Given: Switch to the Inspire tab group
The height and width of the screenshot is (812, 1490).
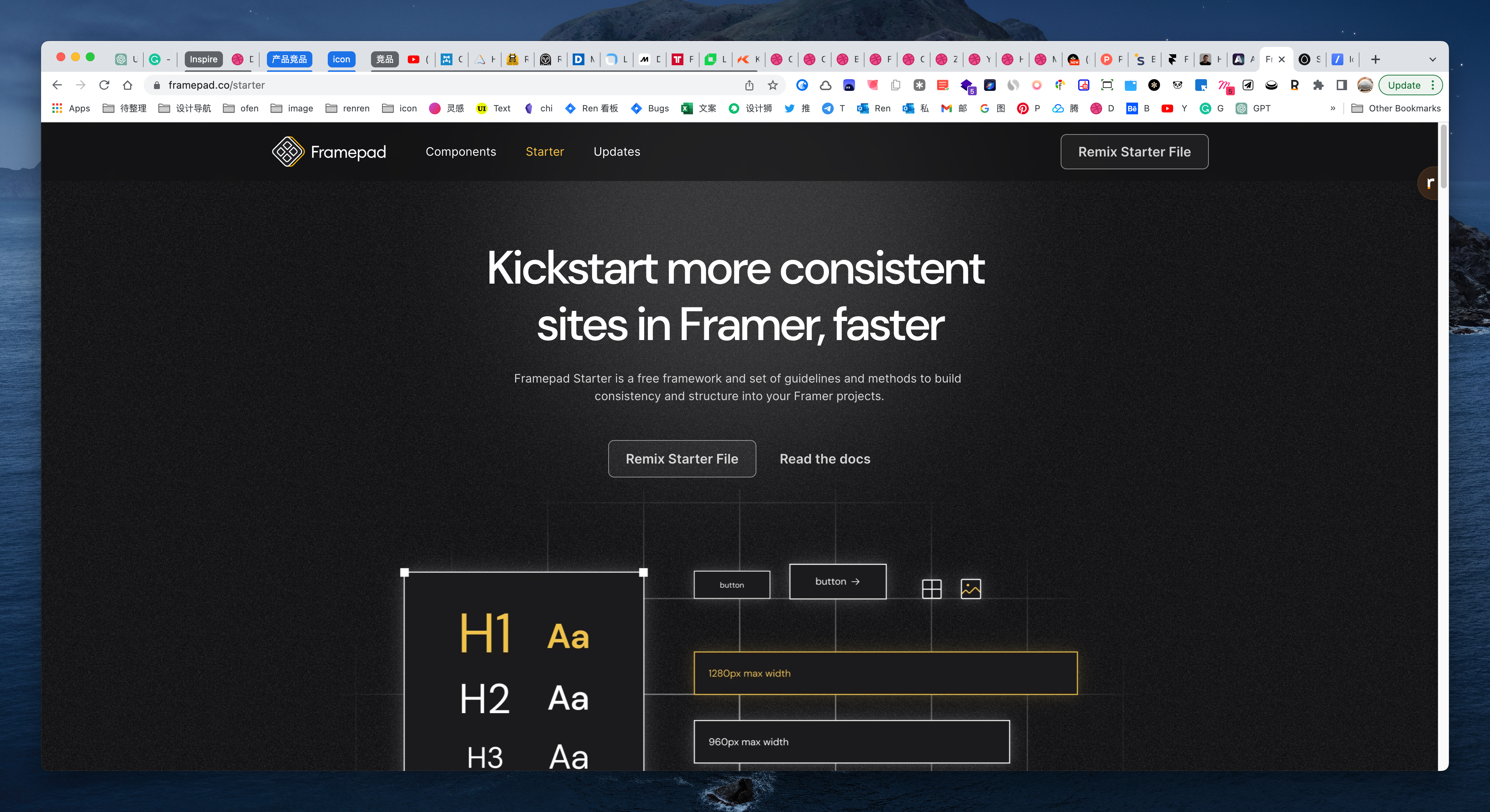Looking at the screenshot, I should point(203,59).
